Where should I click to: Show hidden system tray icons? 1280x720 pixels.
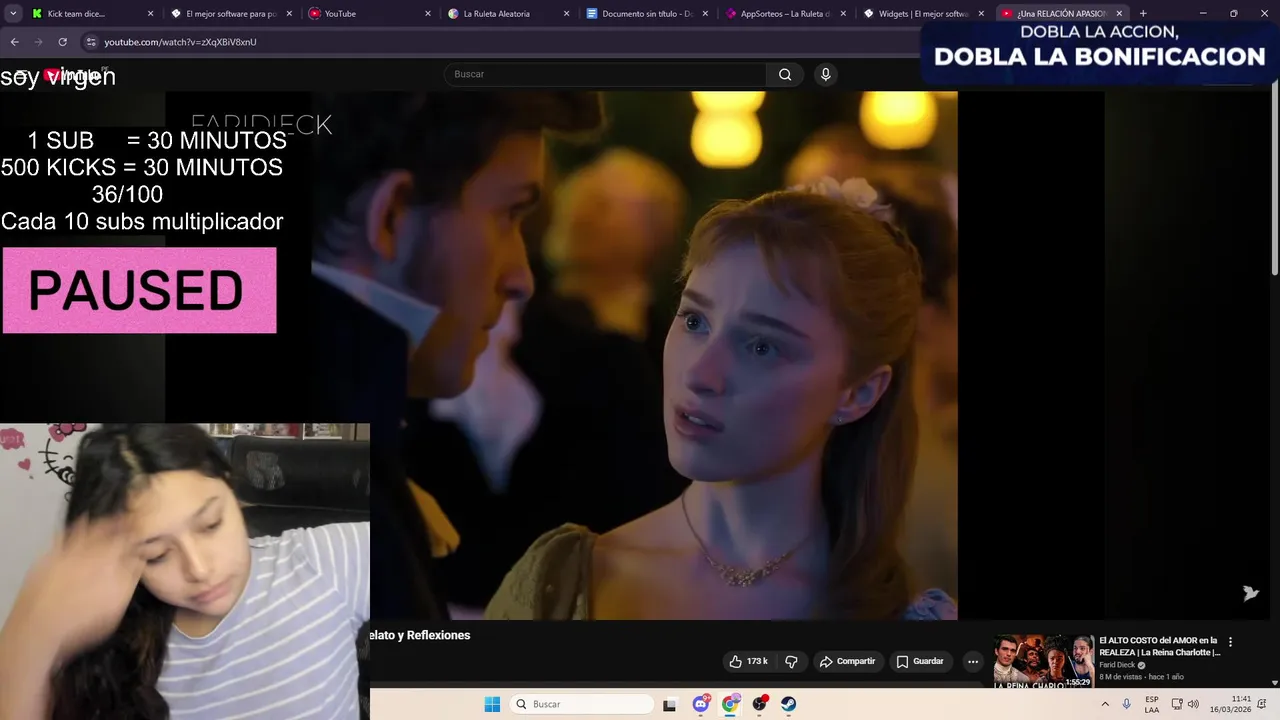click(1105, 704)
